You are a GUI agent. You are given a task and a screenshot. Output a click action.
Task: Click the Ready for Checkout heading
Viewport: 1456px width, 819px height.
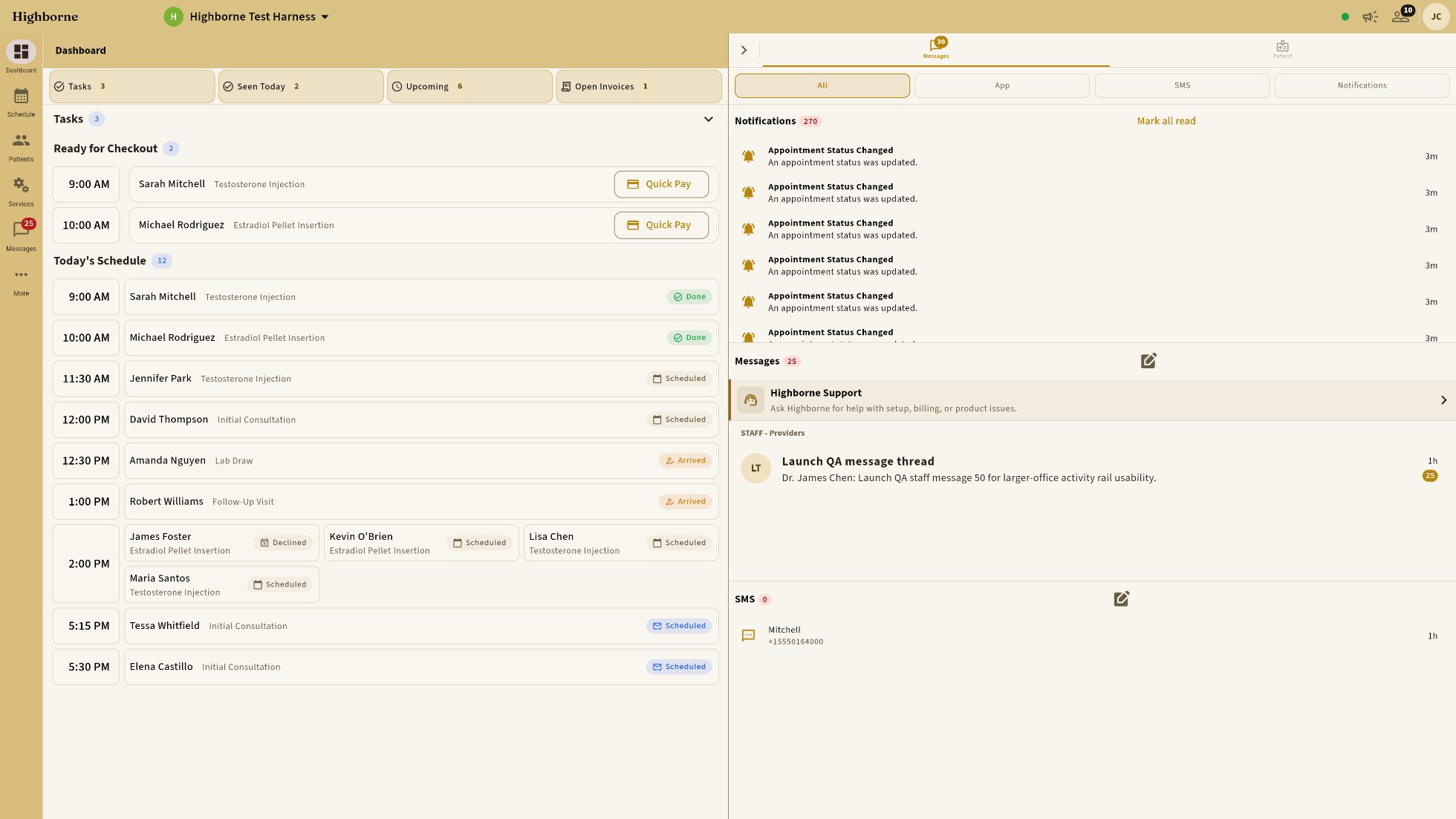click(x=105, y=149)
